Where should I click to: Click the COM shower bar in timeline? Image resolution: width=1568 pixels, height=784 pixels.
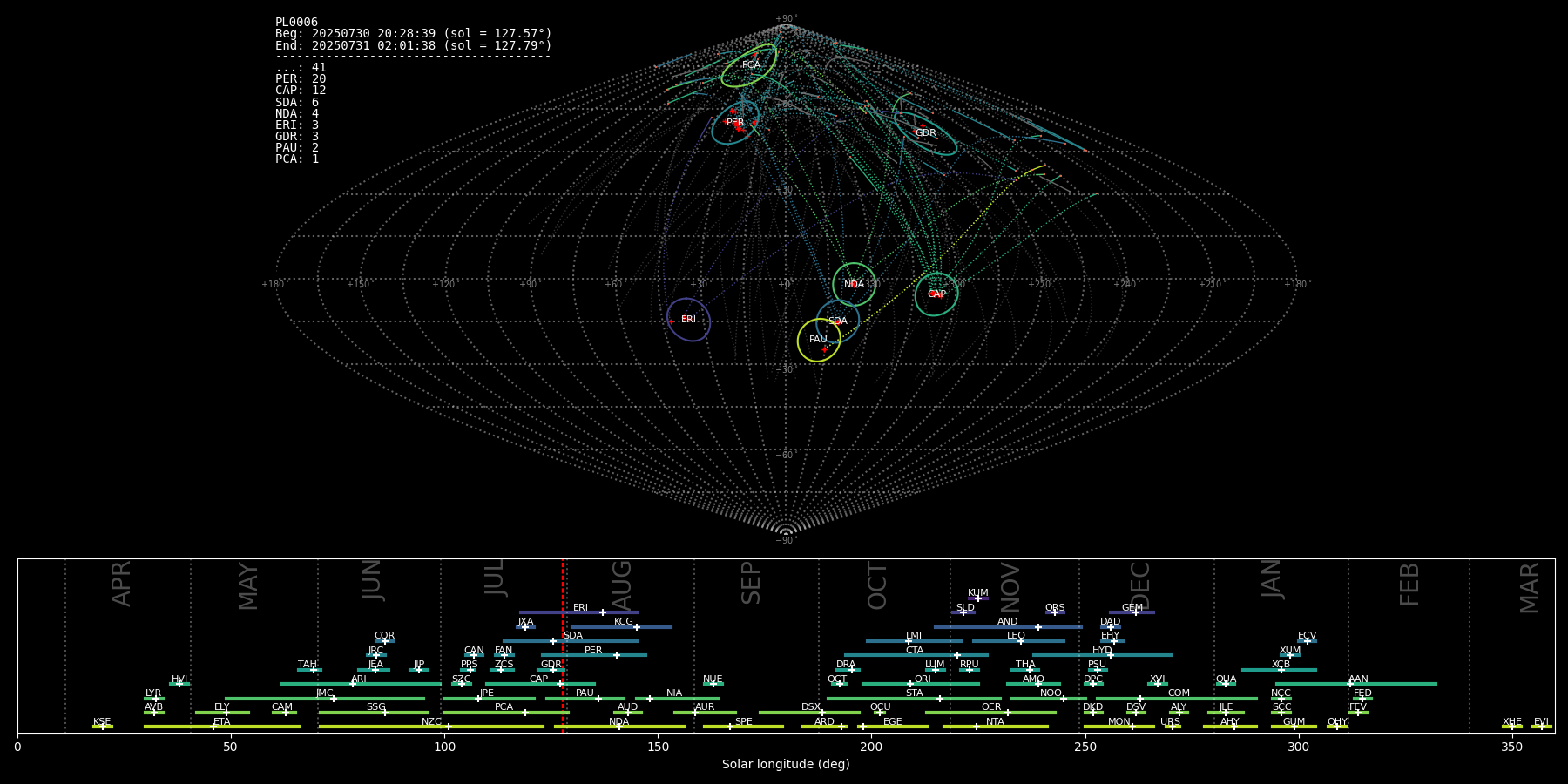point(1177,699)
